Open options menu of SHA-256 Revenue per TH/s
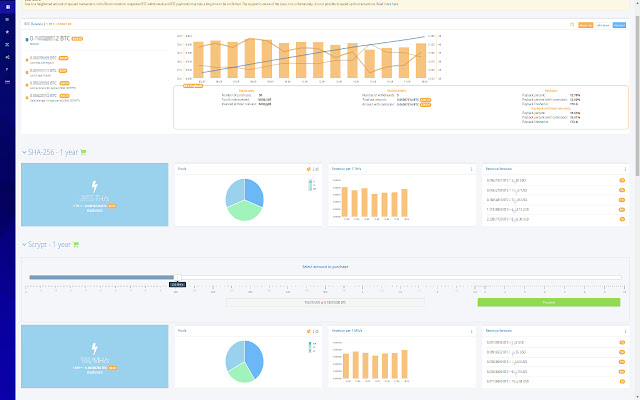640x400 pixels. coord(471,169)
